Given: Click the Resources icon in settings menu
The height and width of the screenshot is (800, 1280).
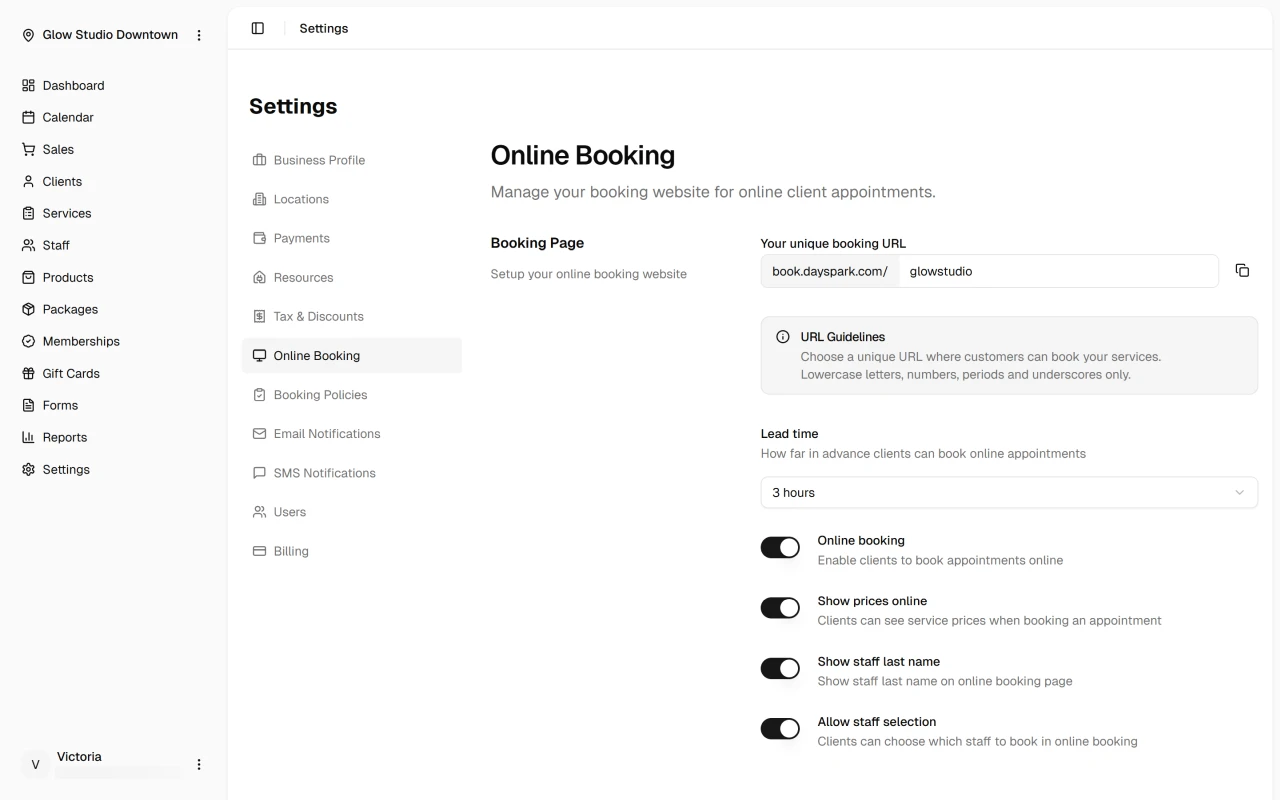Looking at the screenshot, I should point(259,278).
